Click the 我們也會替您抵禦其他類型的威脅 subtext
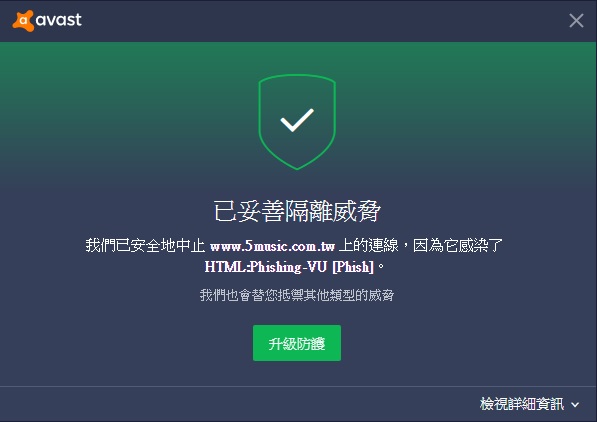This screenshot has width=597, height=422. click(297, 295)
